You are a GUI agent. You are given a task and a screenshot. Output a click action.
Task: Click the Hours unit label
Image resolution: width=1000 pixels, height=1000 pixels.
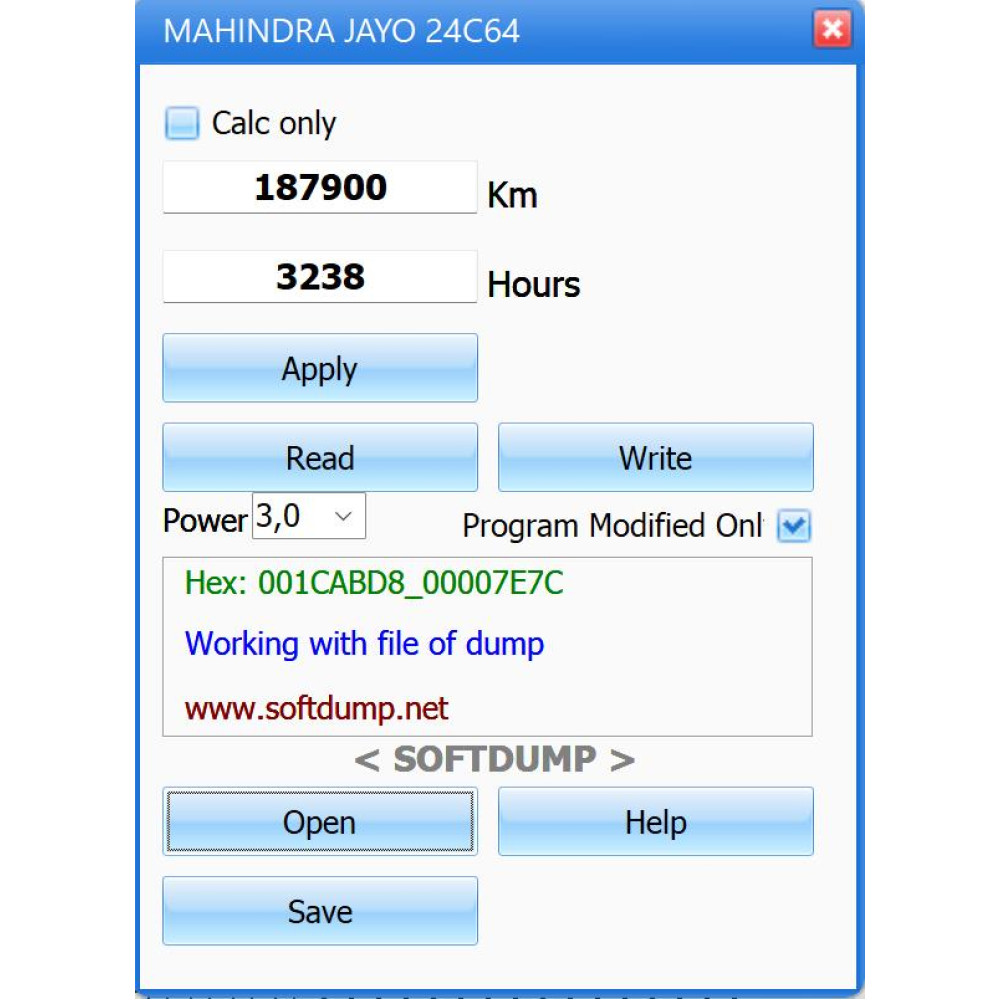[534, 284]
